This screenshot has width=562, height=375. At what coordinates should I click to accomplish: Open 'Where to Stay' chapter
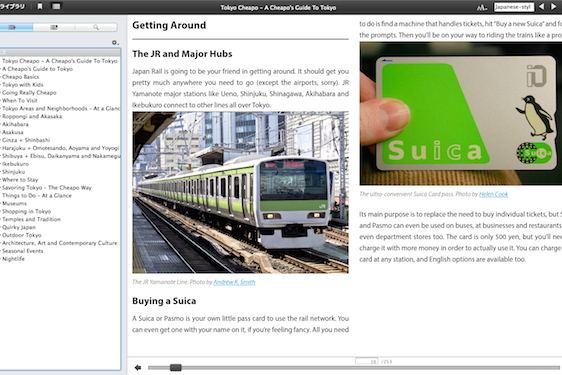tap(20, 180)
